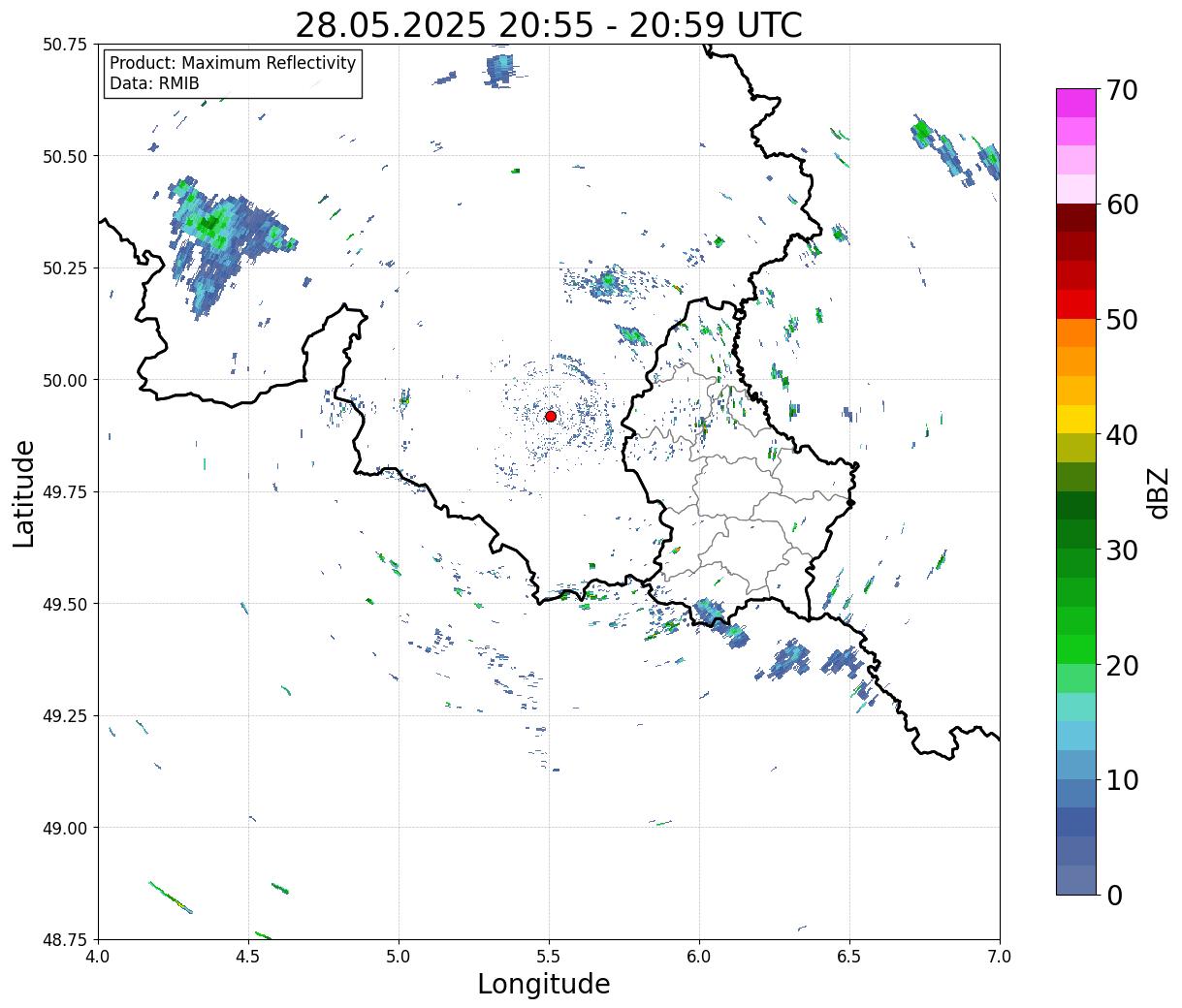Choose the pale pink swatch just above 60 dBZ

click(1076, 189)
